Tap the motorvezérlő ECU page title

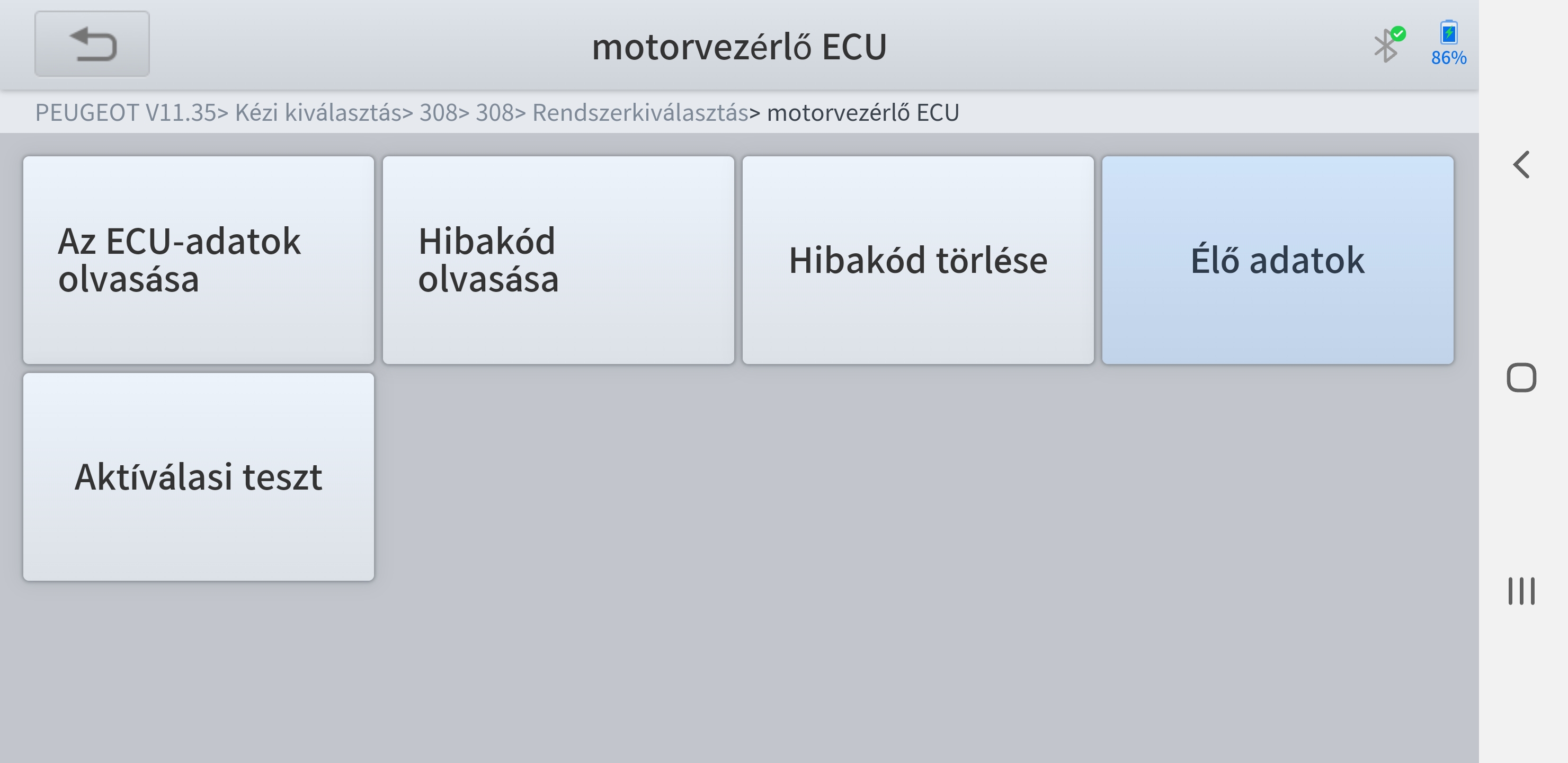739,47
